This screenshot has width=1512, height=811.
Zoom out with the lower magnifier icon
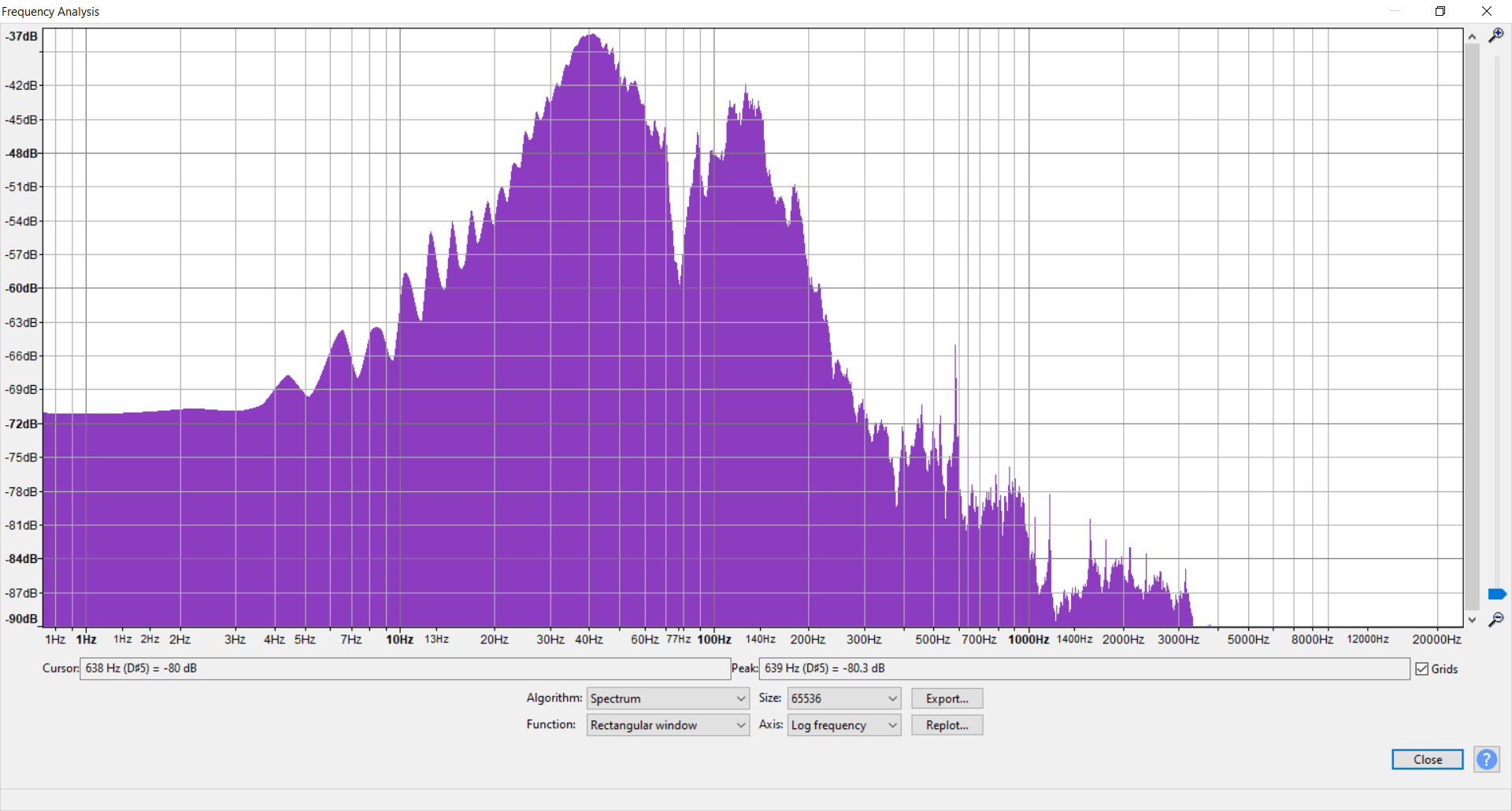click(x=1495, y=620)
